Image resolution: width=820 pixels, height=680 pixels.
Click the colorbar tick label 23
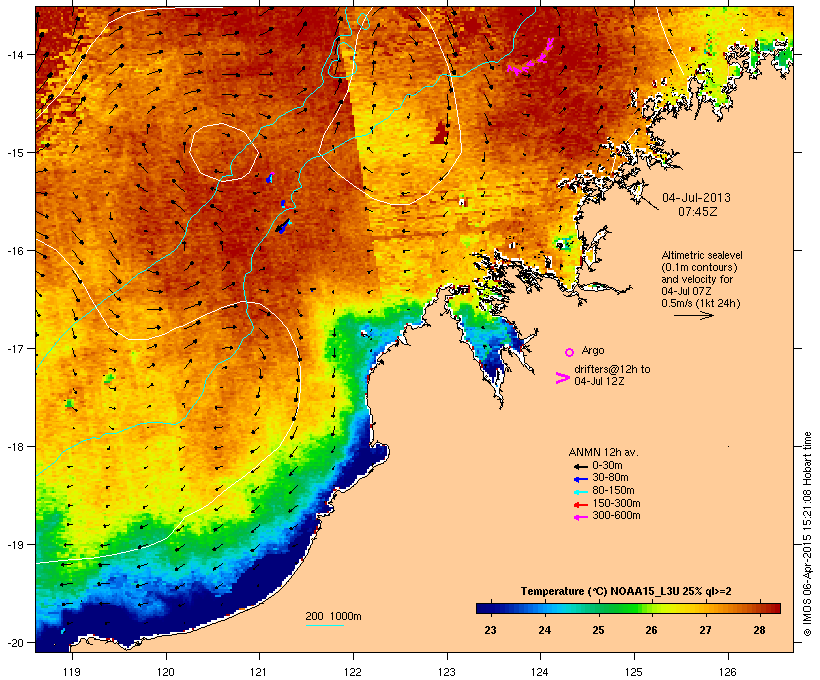click(490, 630)
